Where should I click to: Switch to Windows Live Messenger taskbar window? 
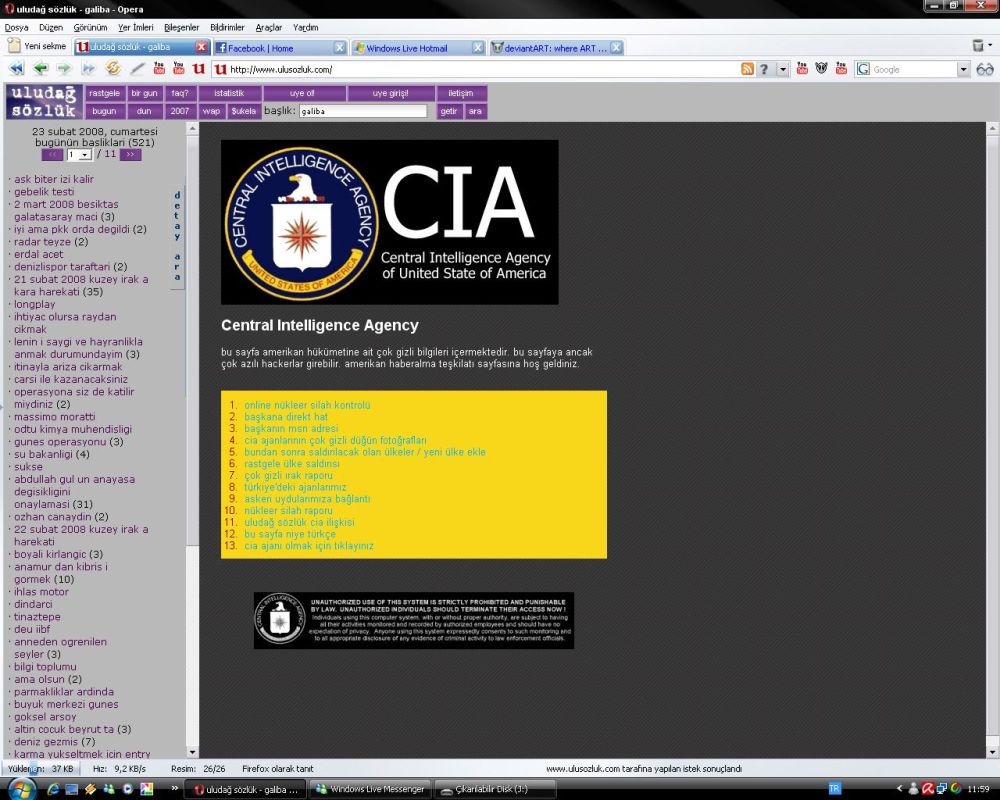pyautogui.click(x=371, y=789)
